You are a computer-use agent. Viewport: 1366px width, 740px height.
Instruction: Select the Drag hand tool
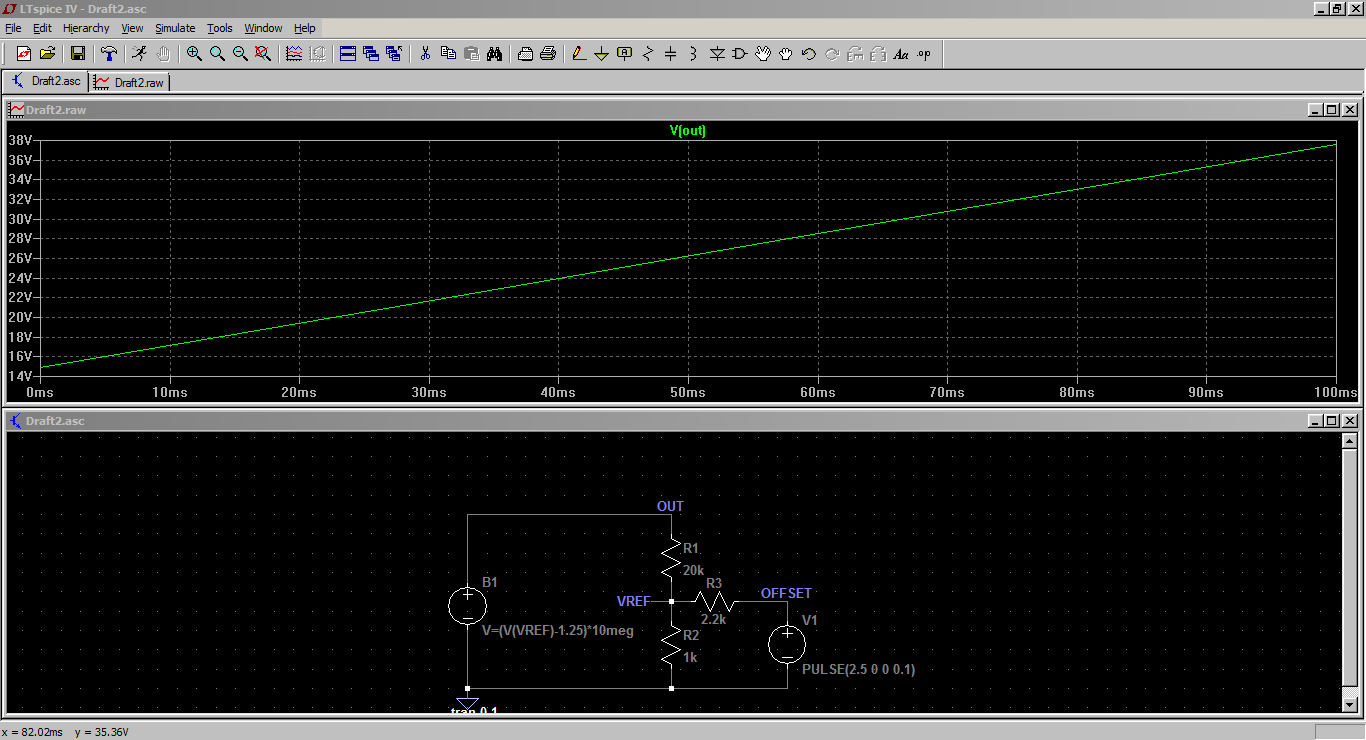coord(786,54)
